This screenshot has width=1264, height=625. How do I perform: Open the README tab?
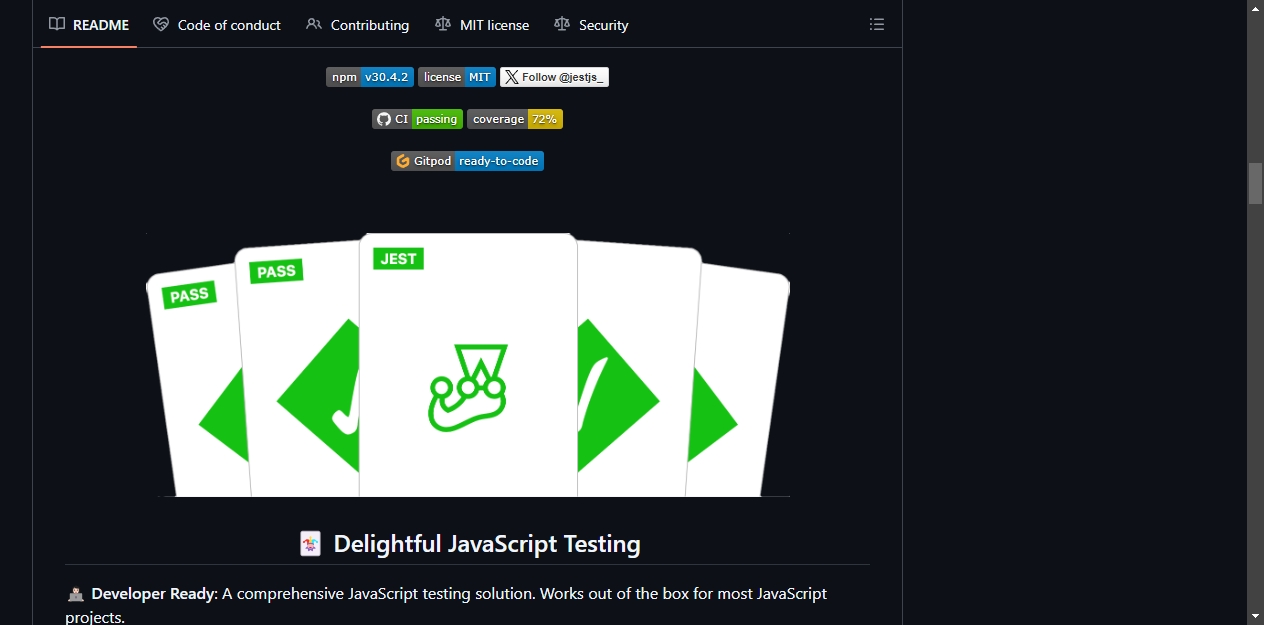(x=89, y=25)
